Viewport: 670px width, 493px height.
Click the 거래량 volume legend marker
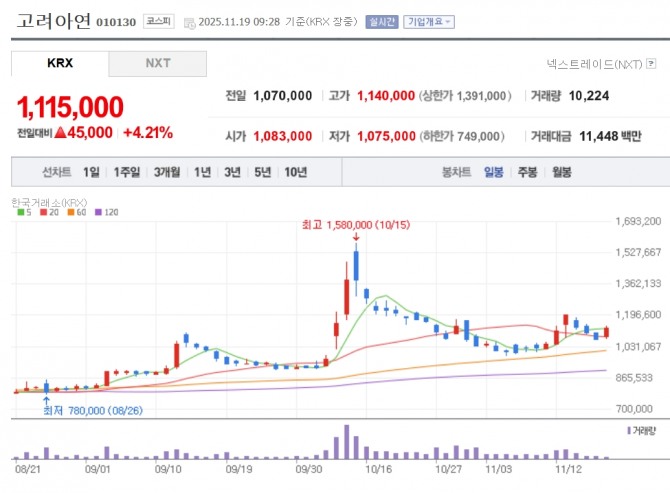tap(629, 431)
